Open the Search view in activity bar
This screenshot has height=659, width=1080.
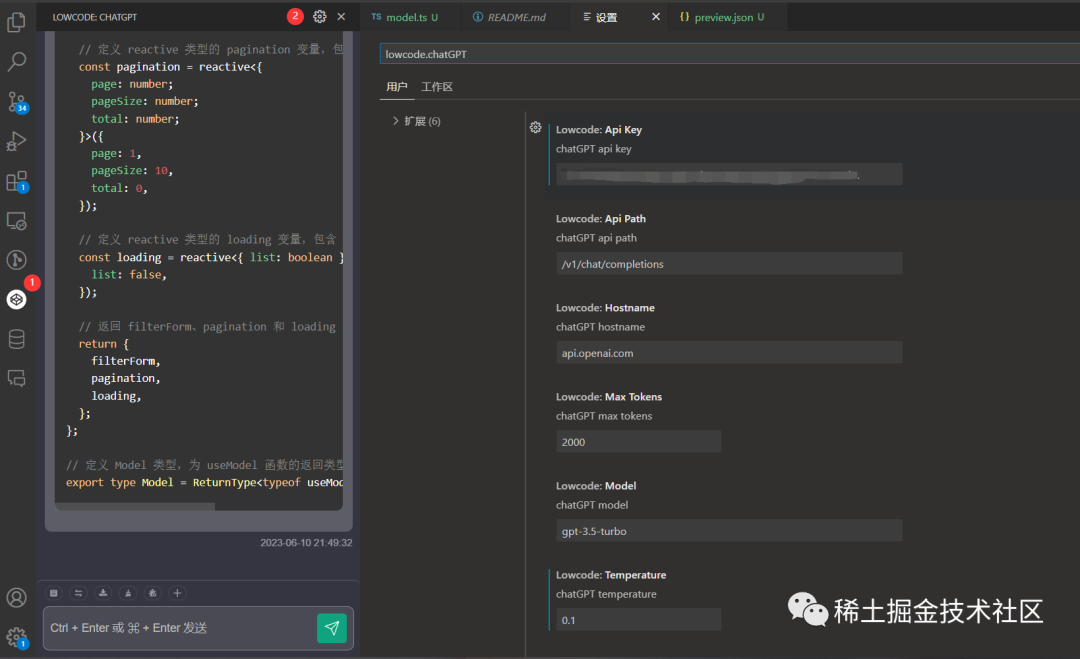17,61
